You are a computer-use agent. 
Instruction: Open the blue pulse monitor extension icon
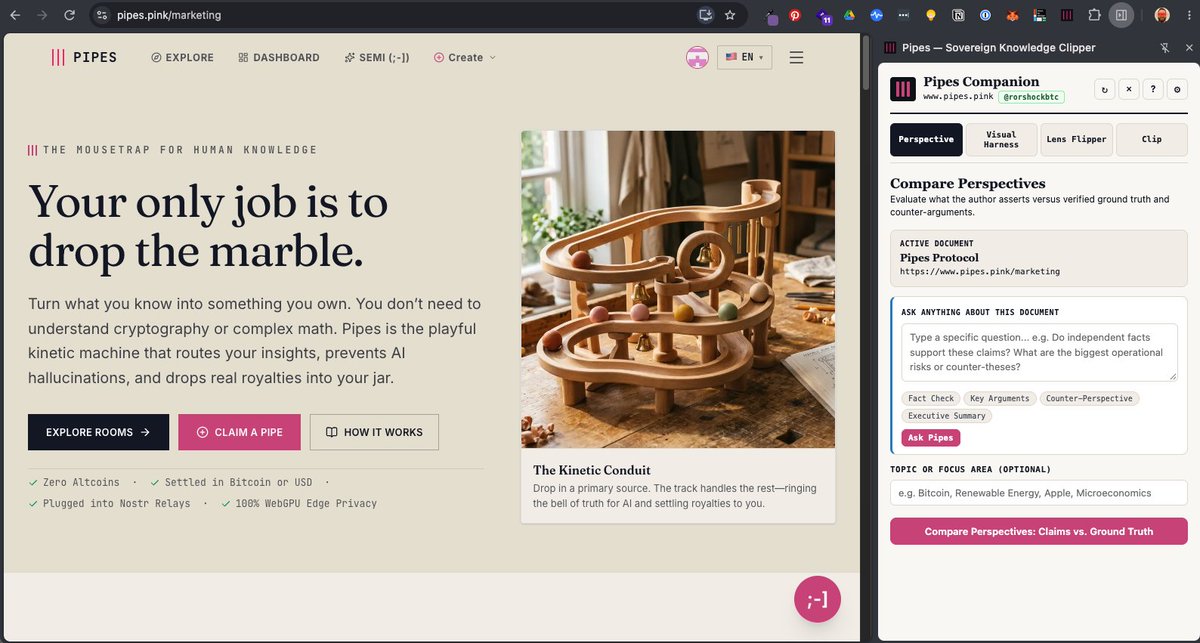877,15
